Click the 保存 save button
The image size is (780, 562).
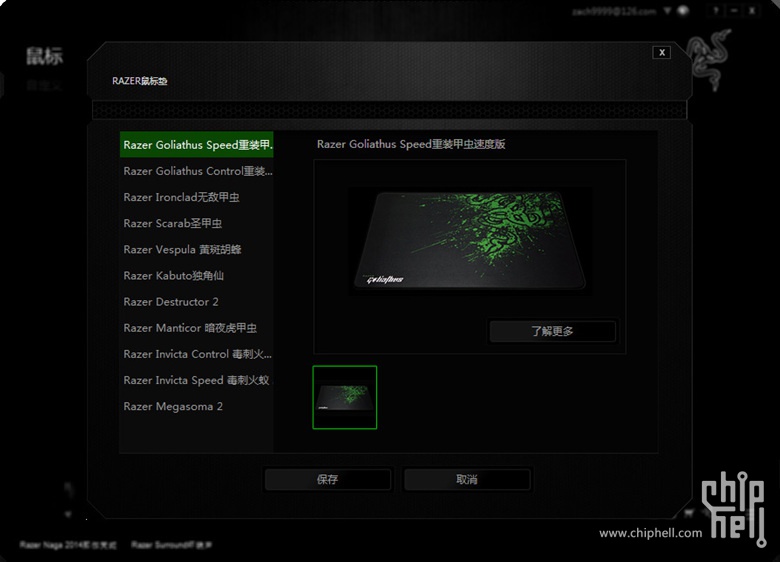[327, 479]
